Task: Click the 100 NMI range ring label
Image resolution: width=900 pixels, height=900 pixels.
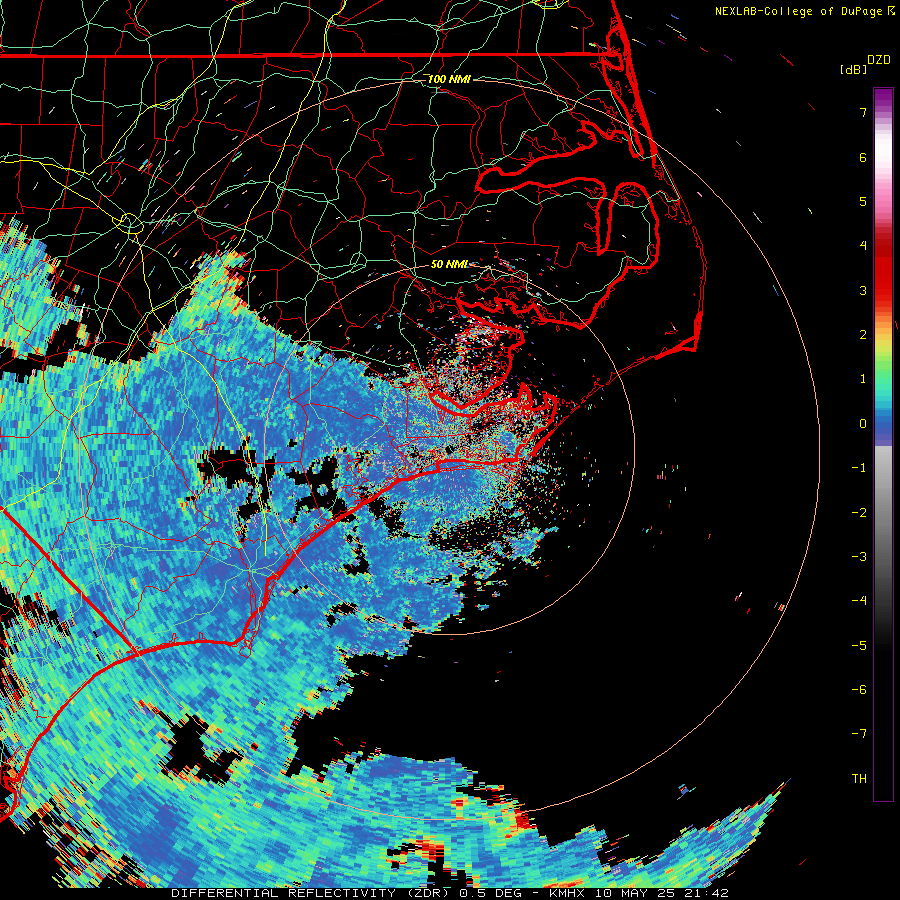Action: pos(449,79)
